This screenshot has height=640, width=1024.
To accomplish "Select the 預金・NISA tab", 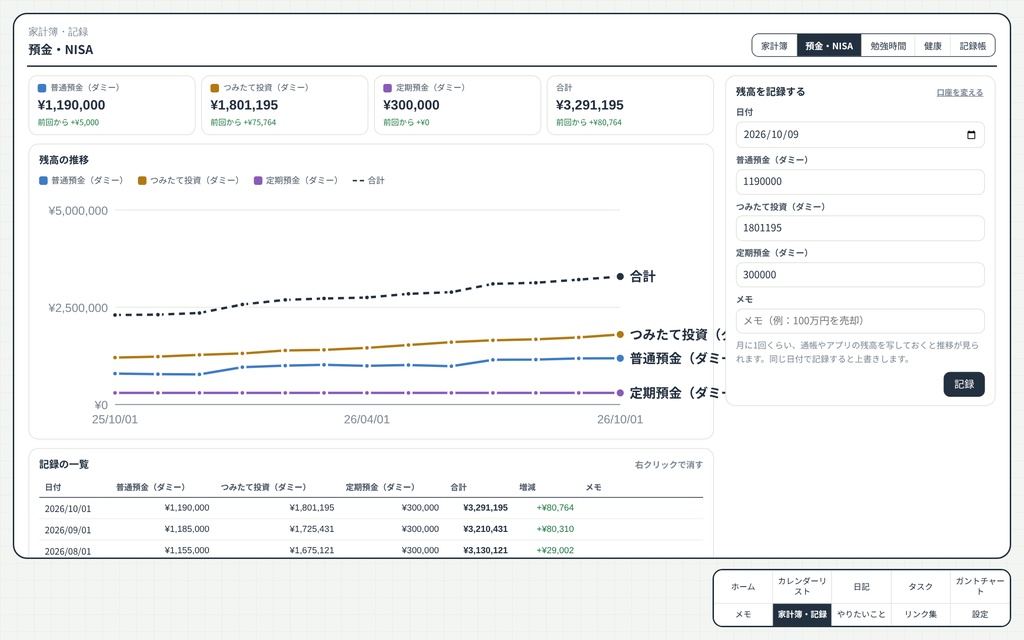I will 829,46.
